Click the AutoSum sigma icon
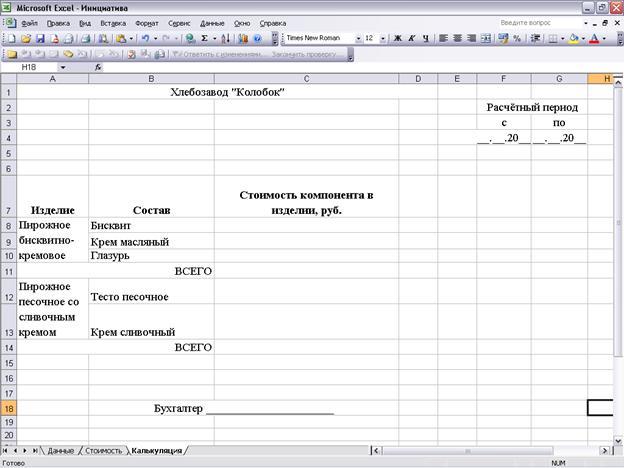Screen dimensions: 624x468 tap(204, 38)
